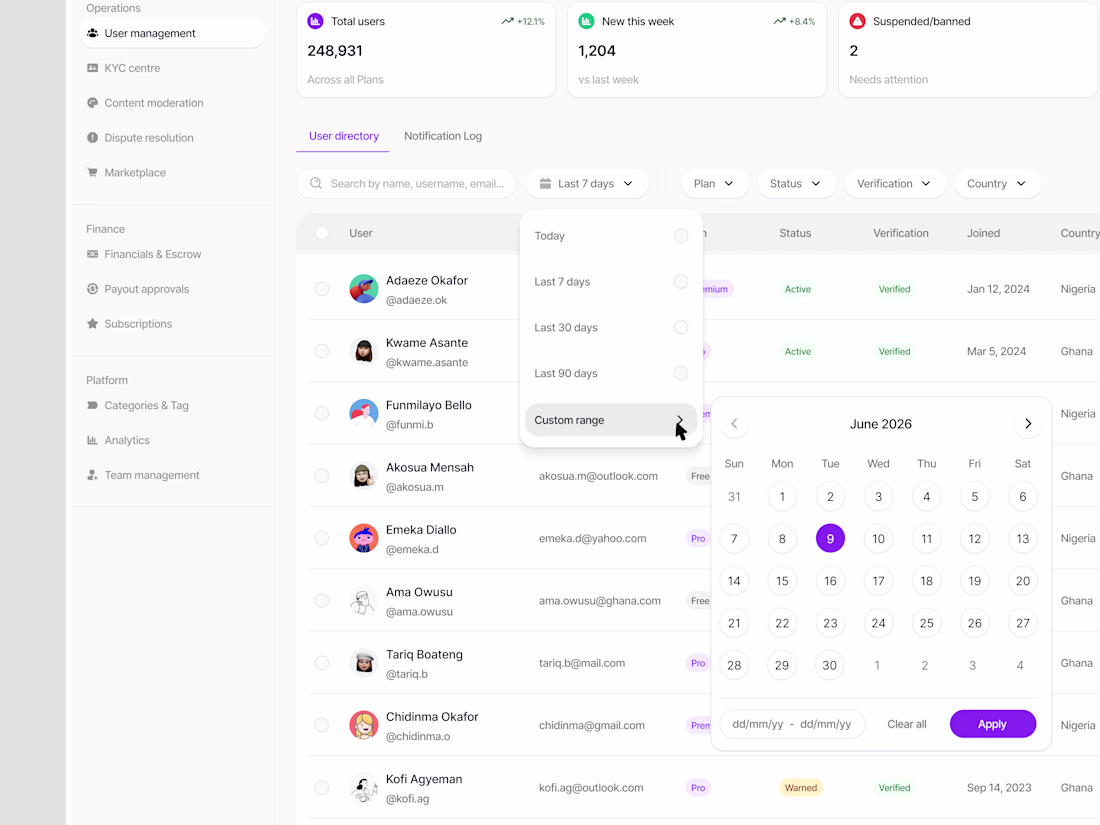Open the Last 7 days date dropdown
This screenshot has width=1100, height=825.
click(x=586, y=183)
